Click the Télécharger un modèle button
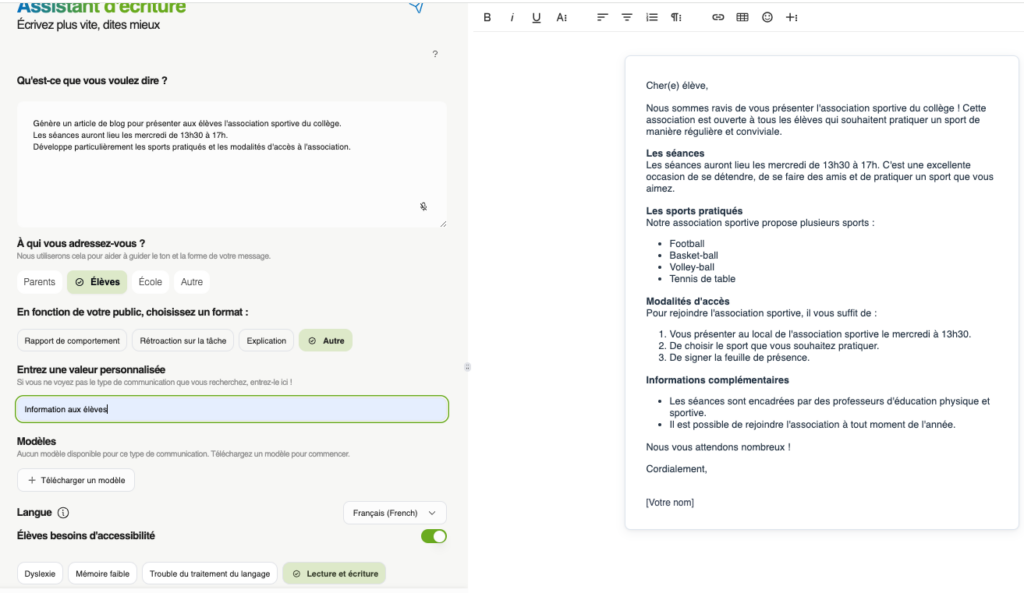Viewport: 1024px width, 593px height. 76,480
